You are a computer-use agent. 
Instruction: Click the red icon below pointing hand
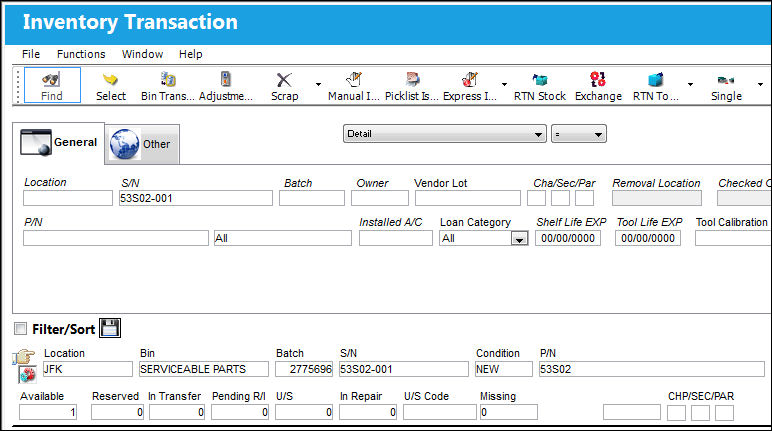(27, 375)
